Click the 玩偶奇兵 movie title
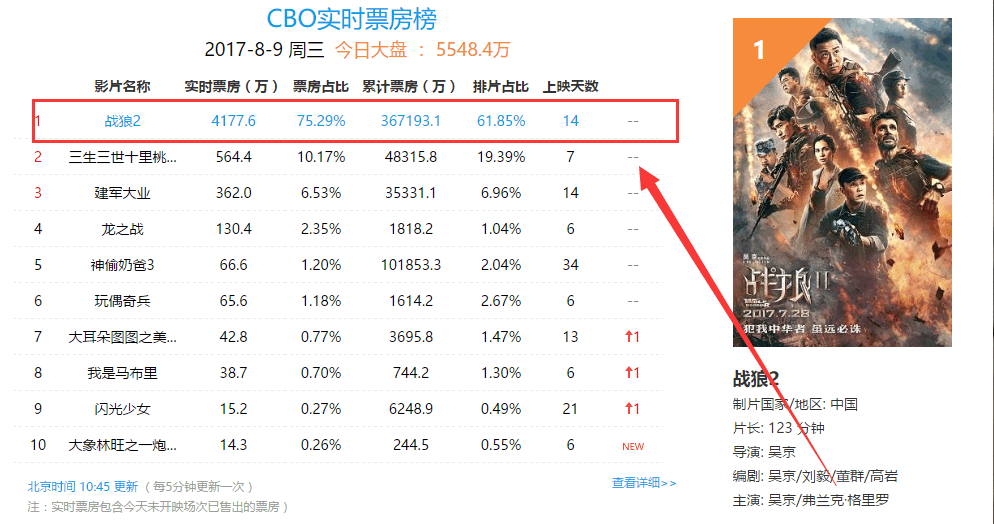This screenshot has width=994, height=524. click(122, 301)
